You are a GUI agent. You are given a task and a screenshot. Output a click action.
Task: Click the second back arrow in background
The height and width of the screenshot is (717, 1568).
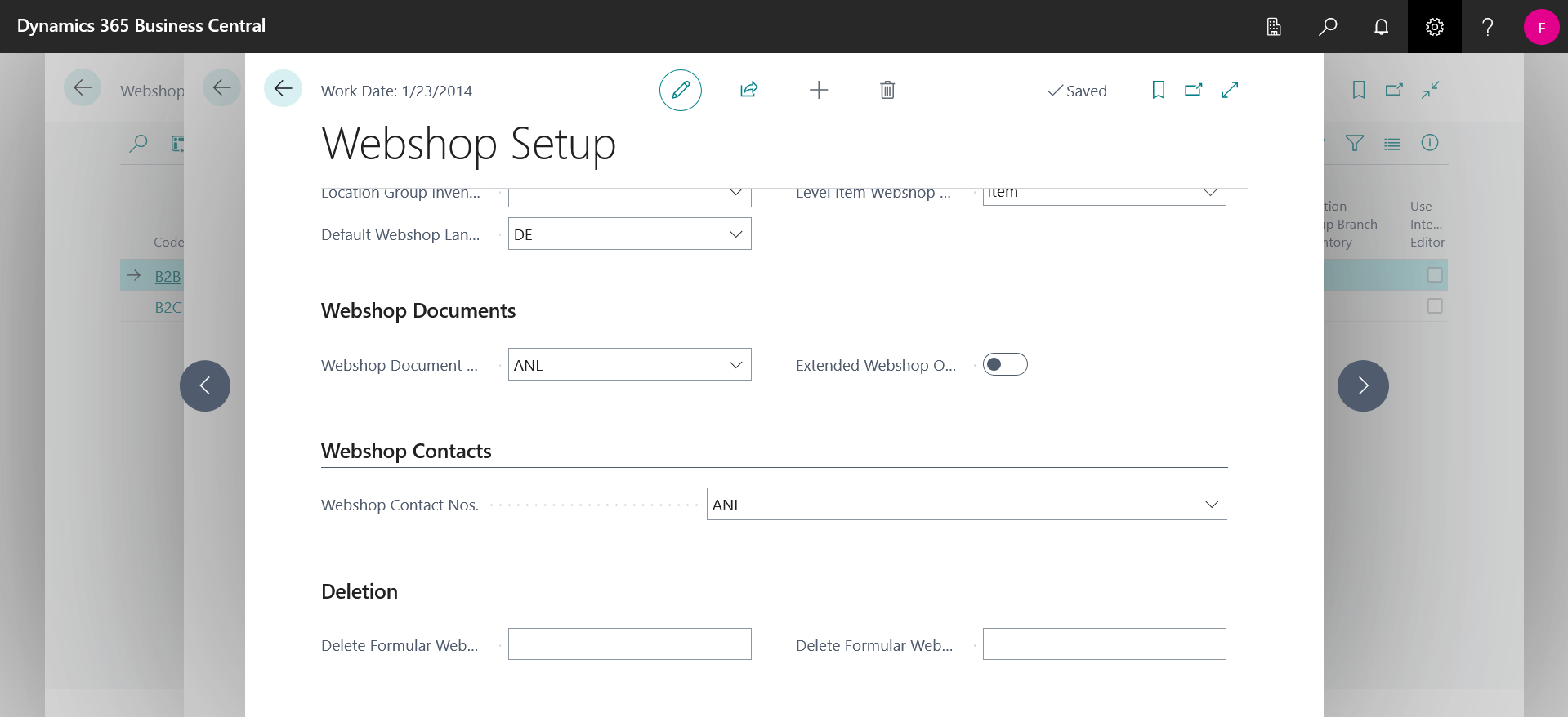221,88
